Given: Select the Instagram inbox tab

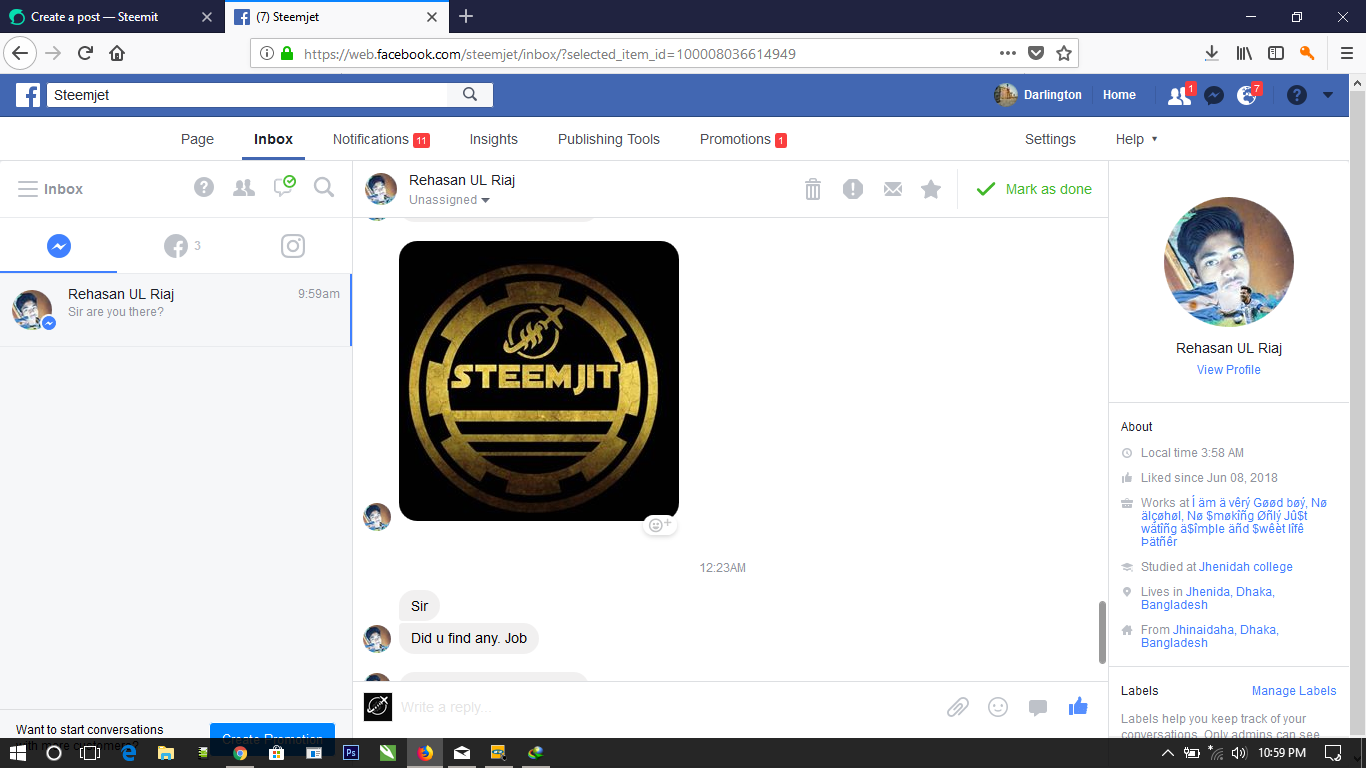Looking at the screenshot, I should [293, 246].
